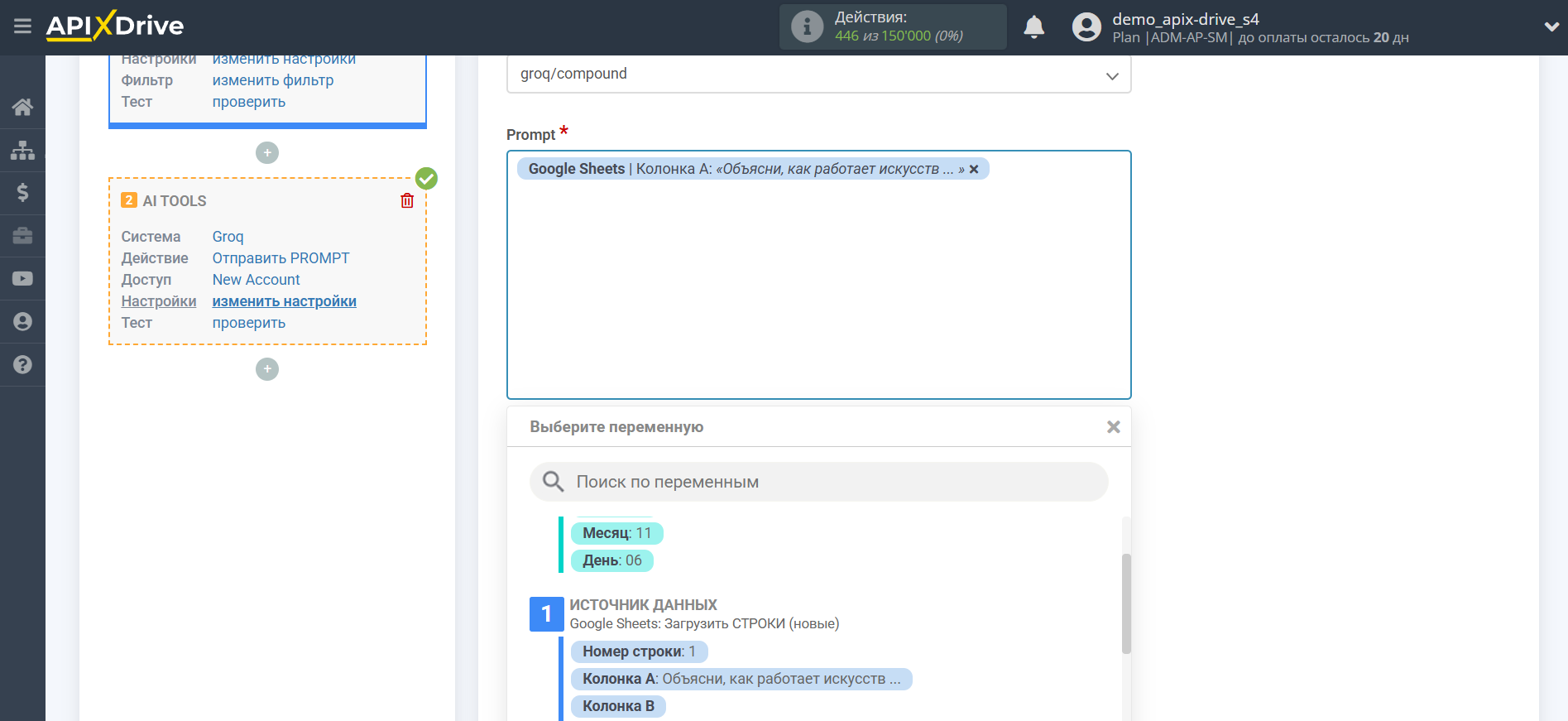Click the variable list scrollbar
The image size is (1568, 721).
(x=1126, y=604)
